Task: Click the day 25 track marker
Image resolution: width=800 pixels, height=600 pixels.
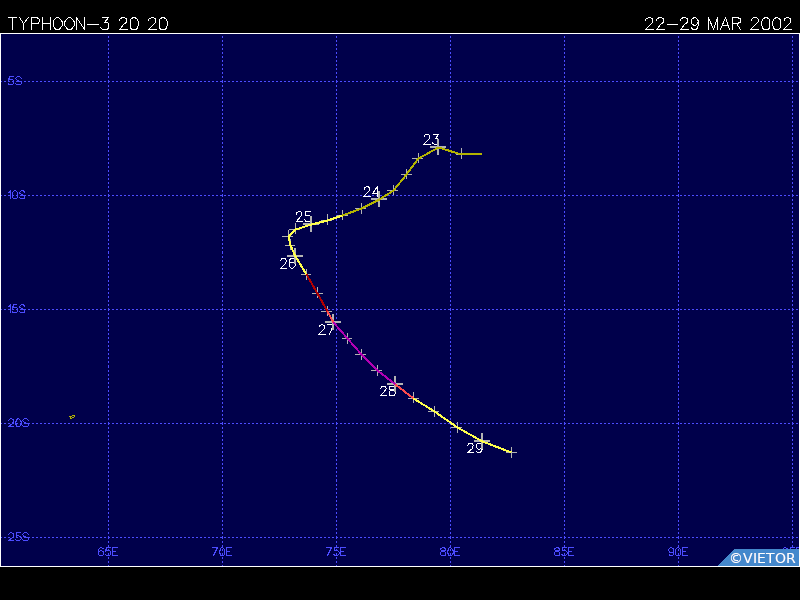Action: (x=310, y=224)
